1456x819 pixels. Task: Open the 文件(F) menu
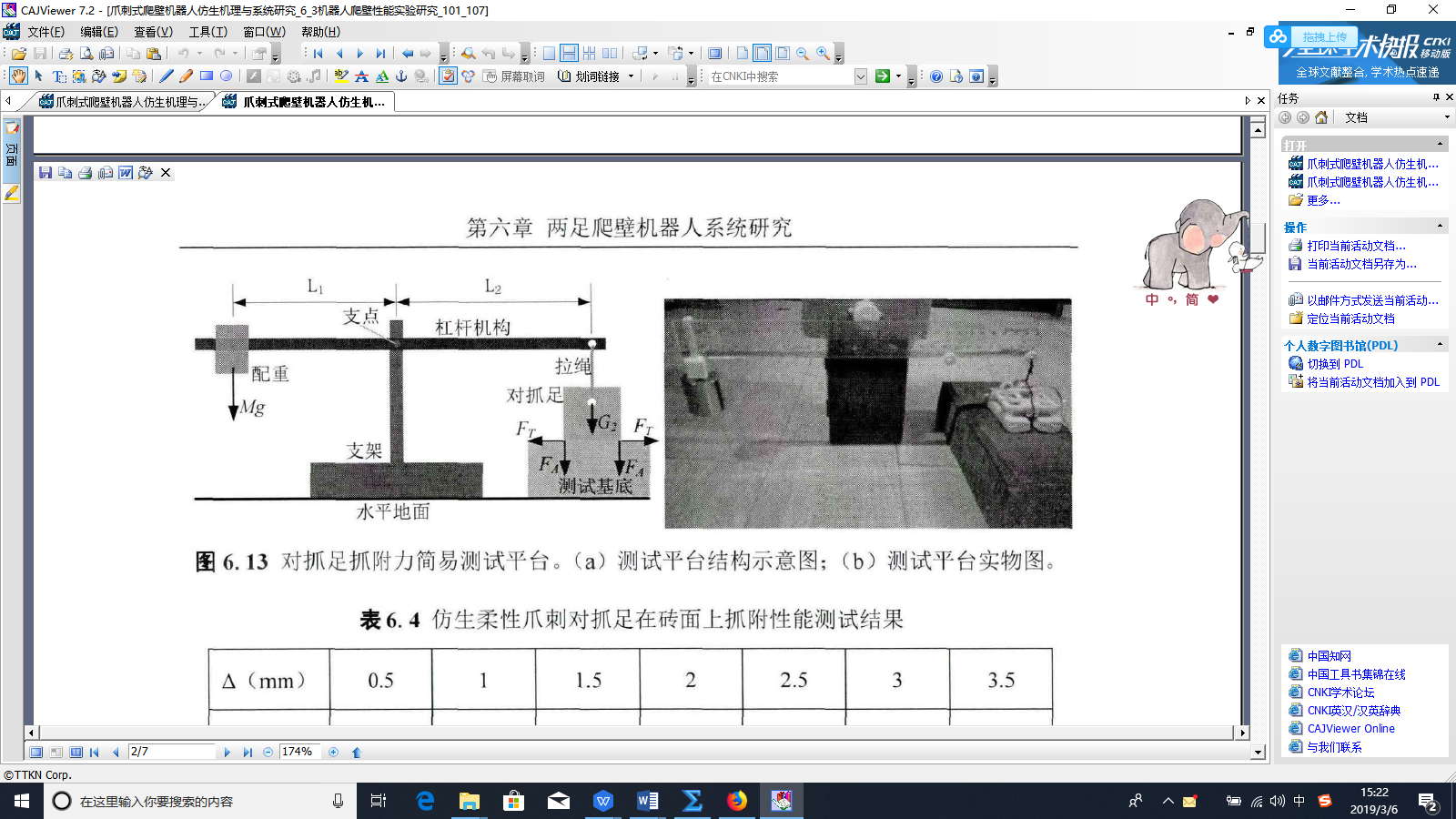(x=45, y=32)
